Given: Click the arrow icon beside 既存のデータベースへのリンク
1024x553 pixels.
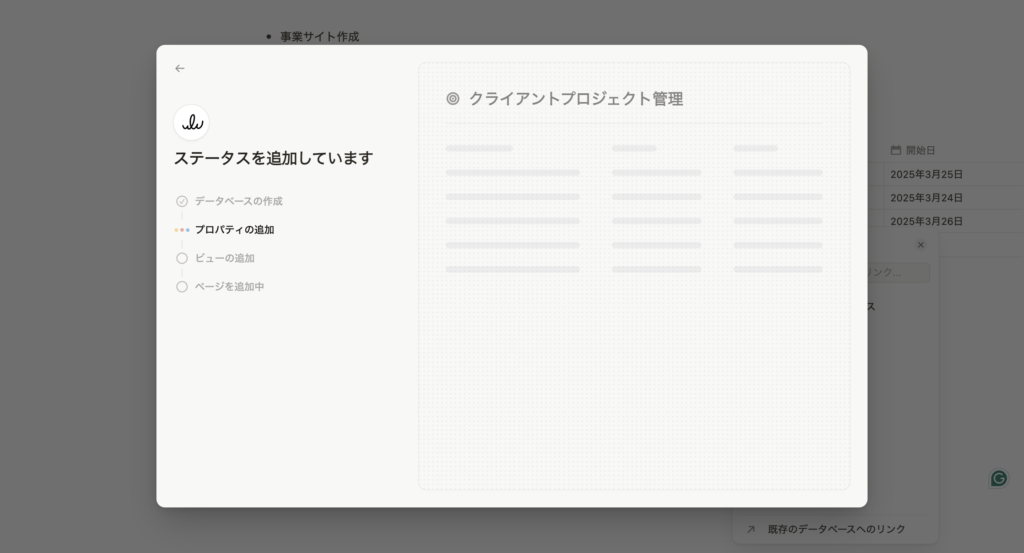Looking at the screenshot, I should 751,529.
